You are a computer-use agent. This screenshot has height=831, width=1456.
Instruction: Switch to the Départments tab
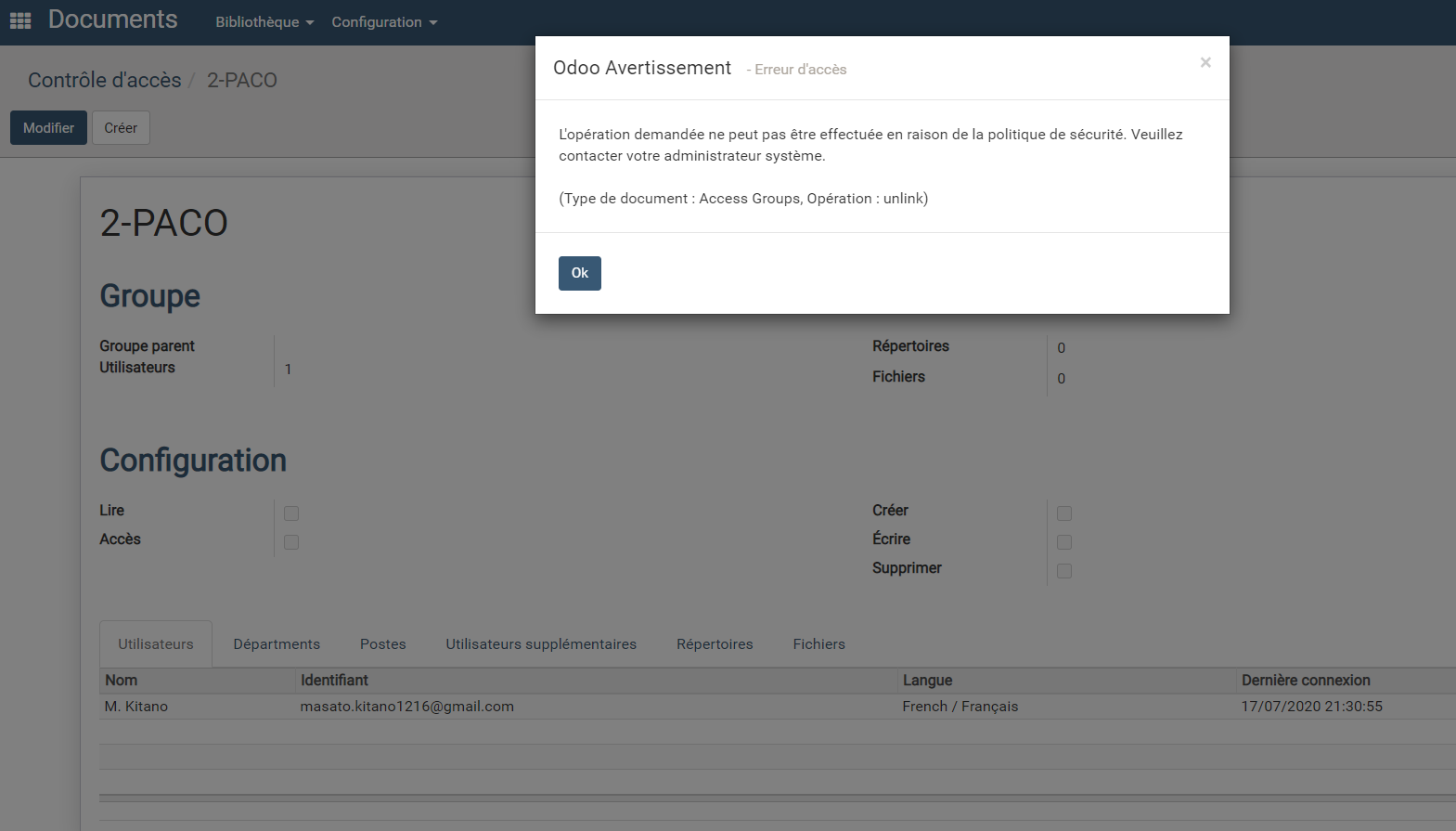click(x=277, y=644)
